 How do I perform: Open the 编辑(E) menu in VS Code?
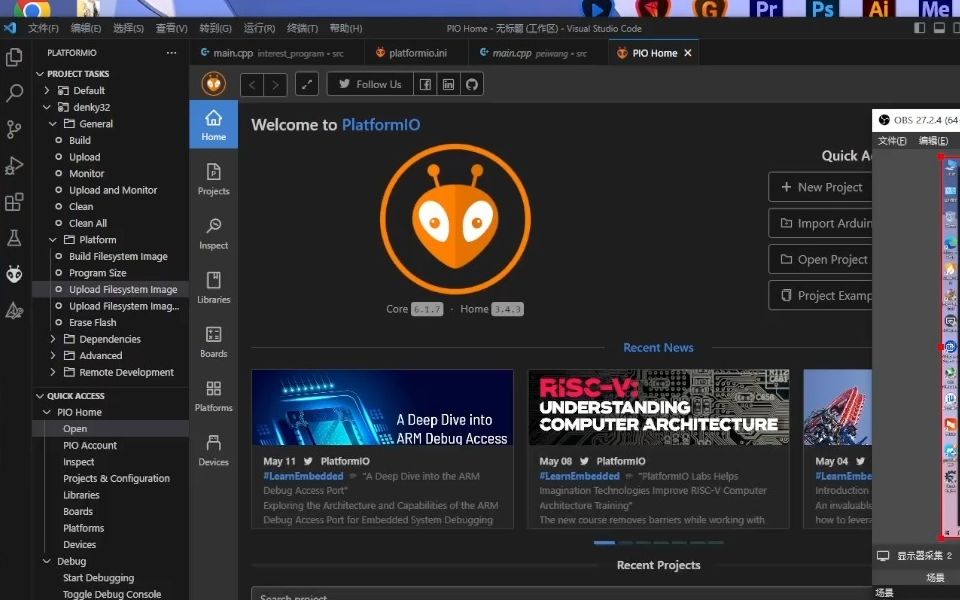coord(86,28)
